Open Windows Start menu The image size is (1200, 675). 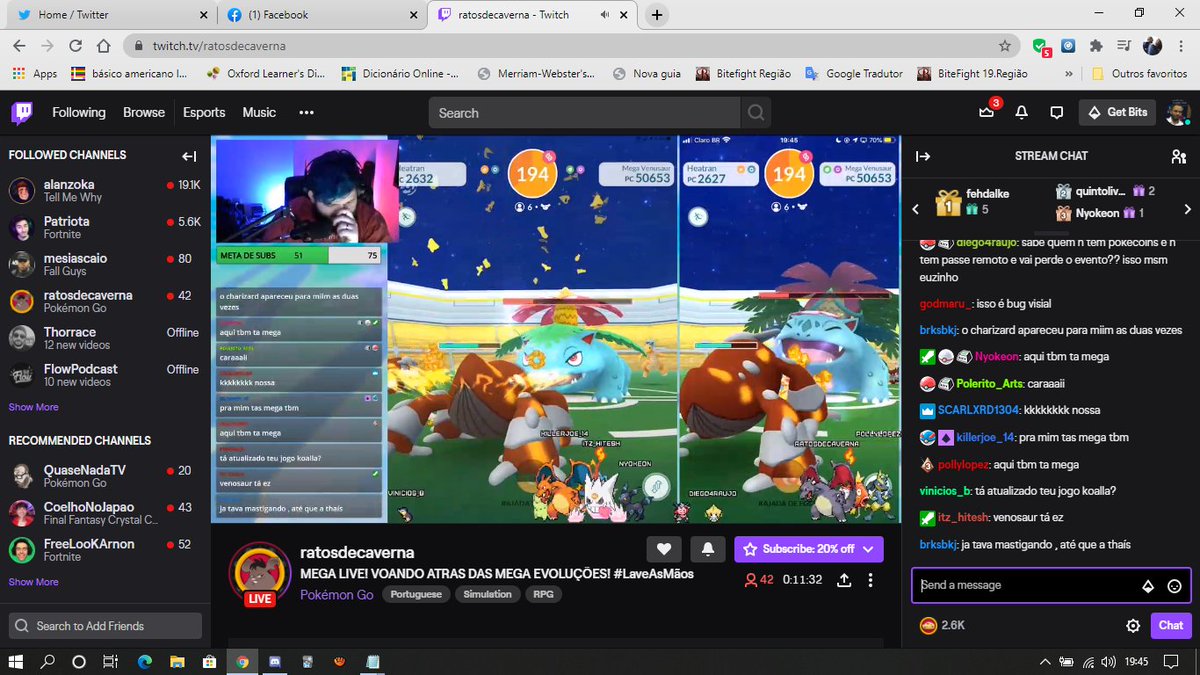[16, 661]
